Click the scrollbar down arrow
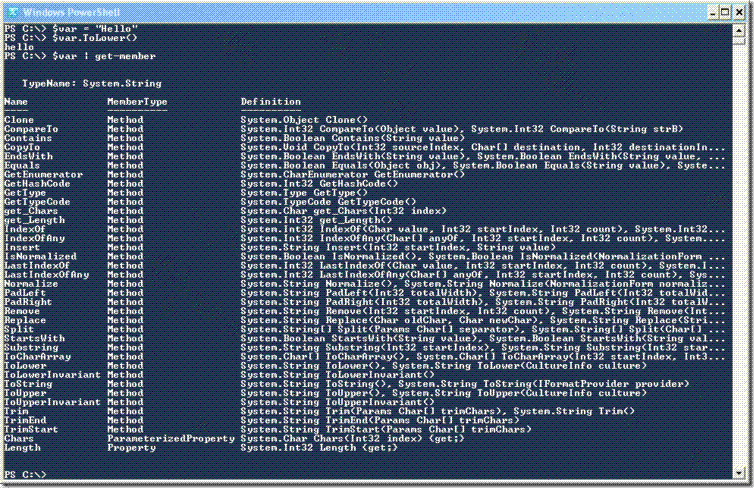Screen dimensions: 754x488 pos(739,473)
